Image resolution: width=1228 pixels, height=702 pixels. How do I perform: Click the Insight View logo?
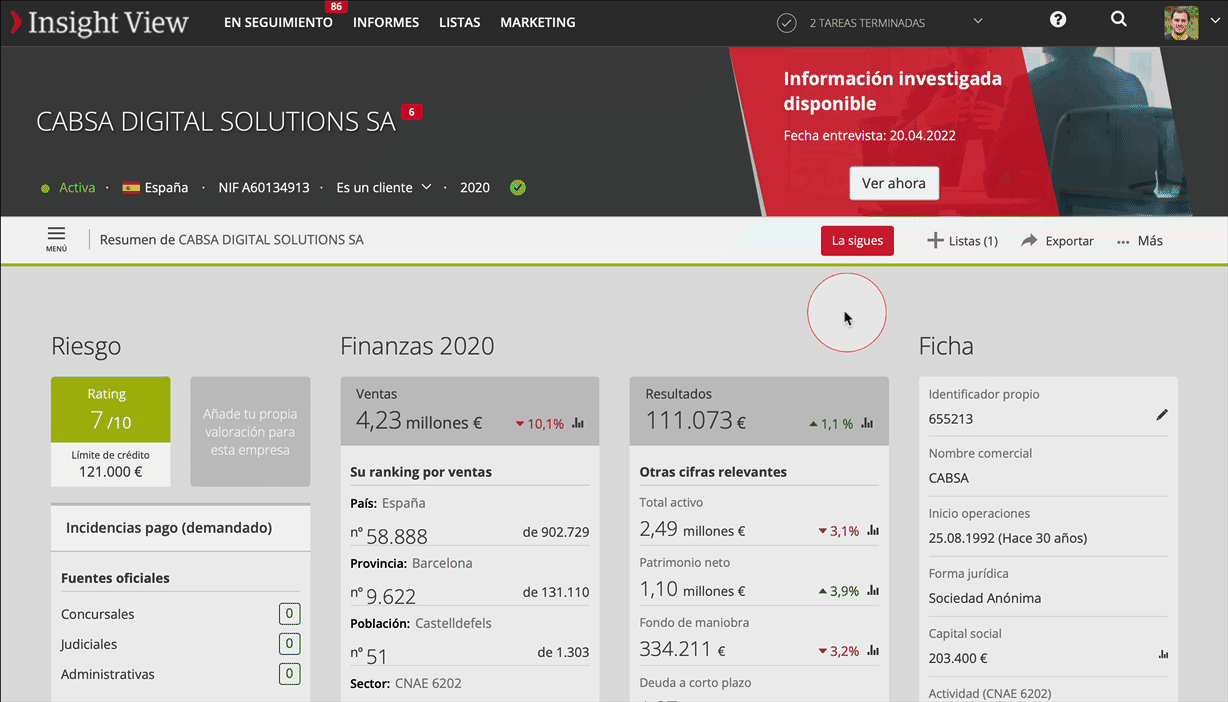[99, 22]
